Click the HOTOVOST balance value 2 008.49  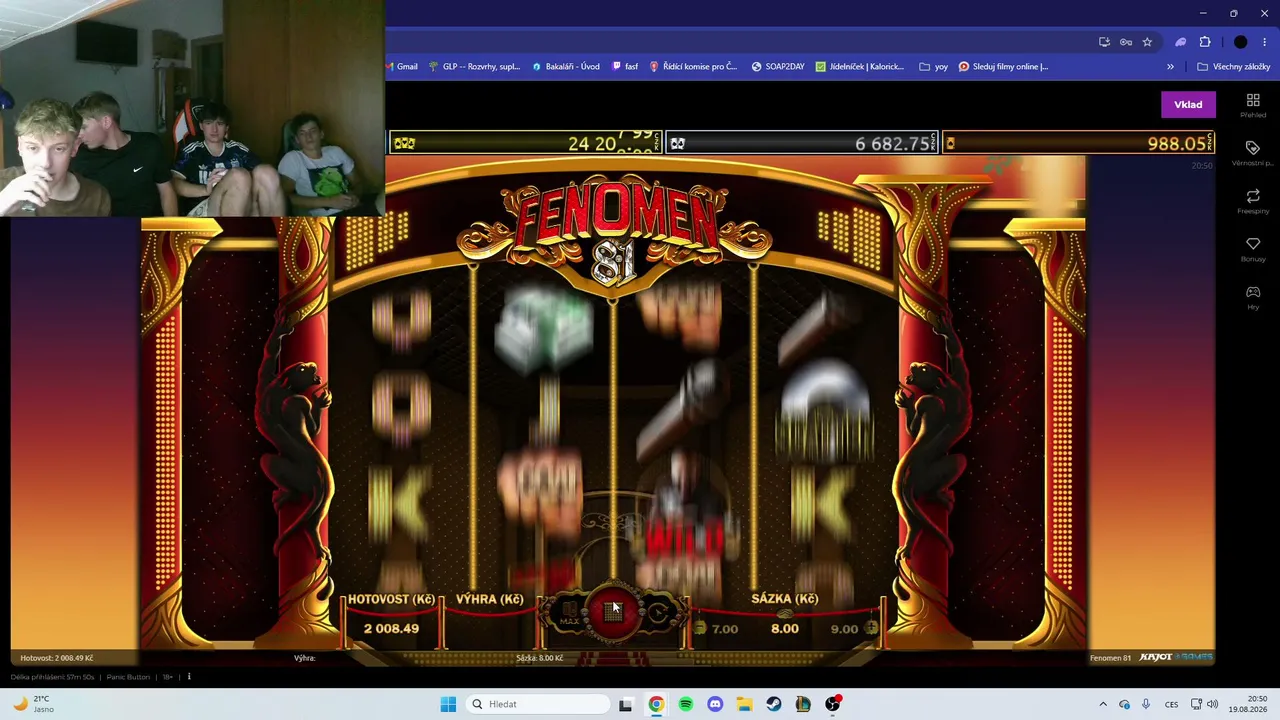click(x=391, y=629)
